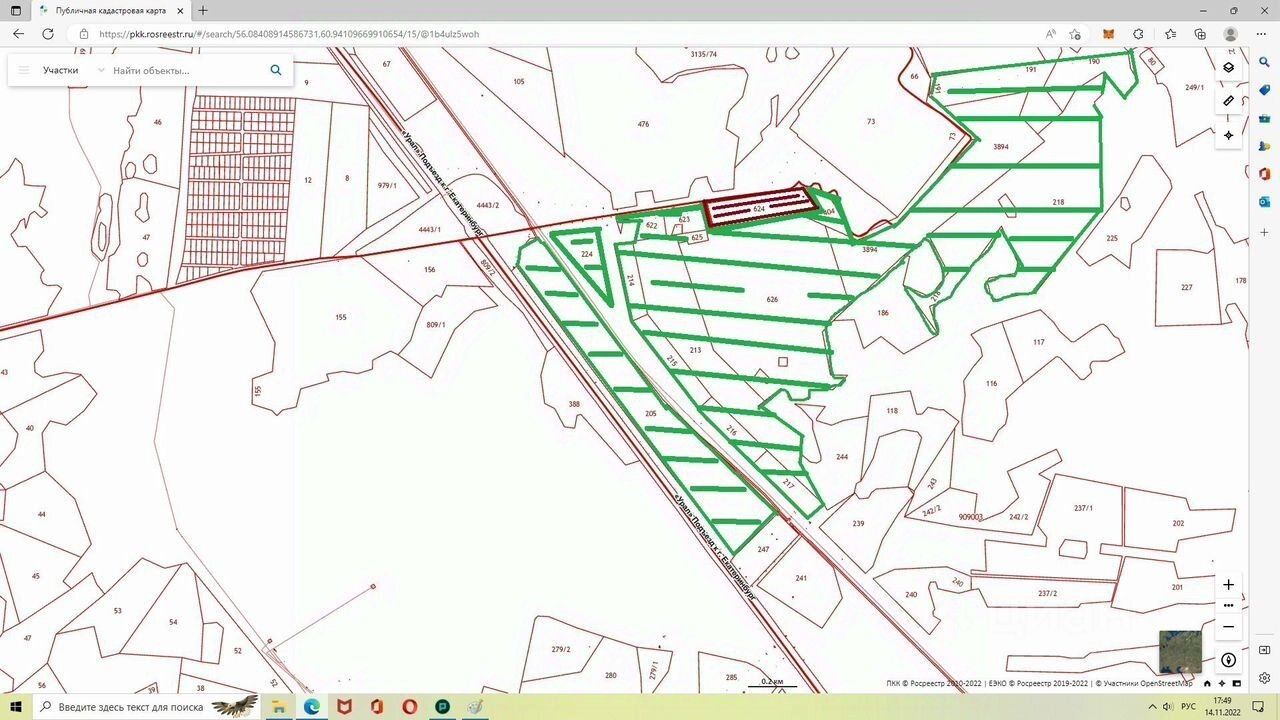Focus the Найти объекты search field
1280x720 pixels.
tap(188, 71)
